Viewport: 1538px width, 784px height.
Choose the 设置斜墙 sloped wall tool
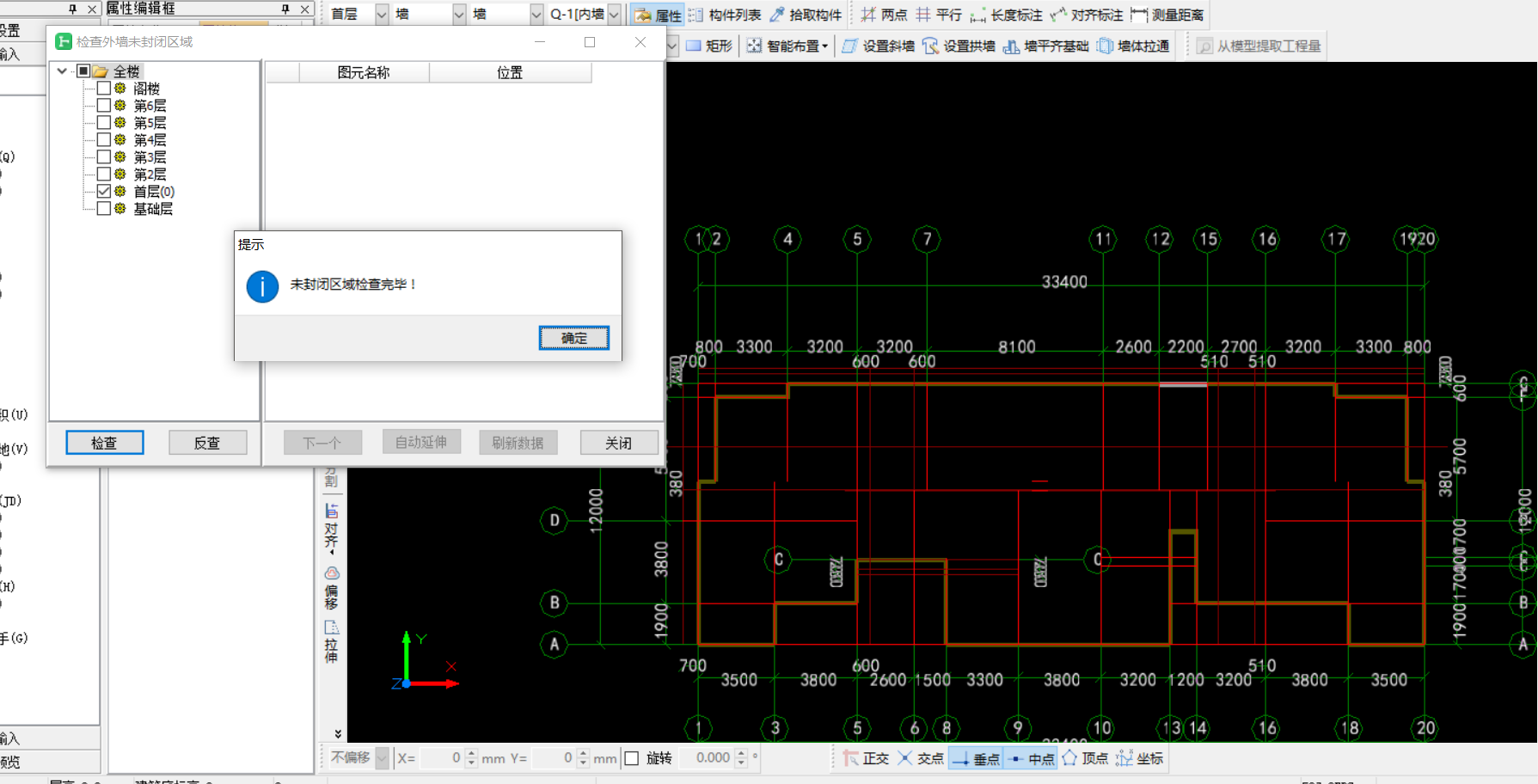tap(878, 46)
